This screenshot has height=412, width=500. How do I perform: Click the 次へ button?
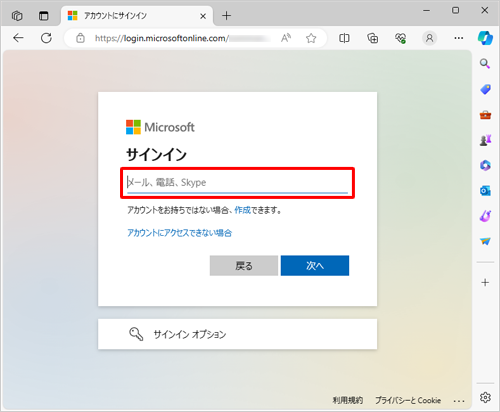(x=315, y=266)
